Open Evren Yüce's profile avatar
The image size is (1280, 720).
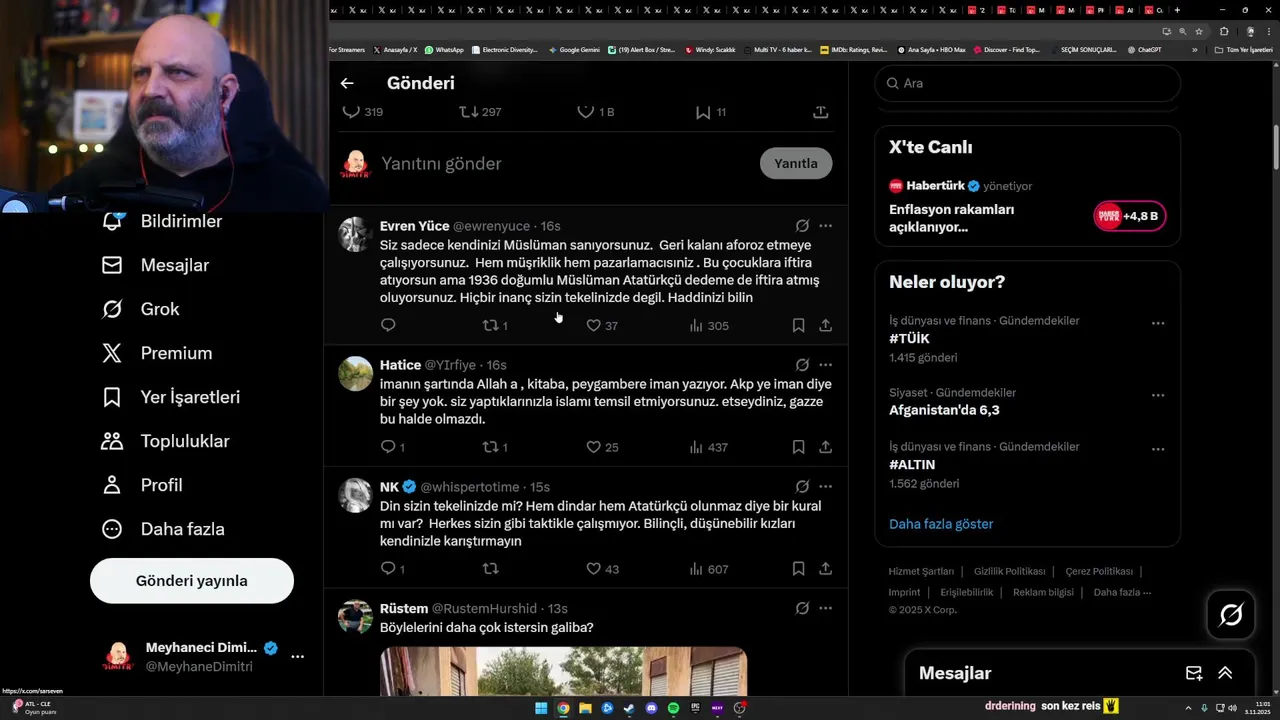click(x=355, y=234)
